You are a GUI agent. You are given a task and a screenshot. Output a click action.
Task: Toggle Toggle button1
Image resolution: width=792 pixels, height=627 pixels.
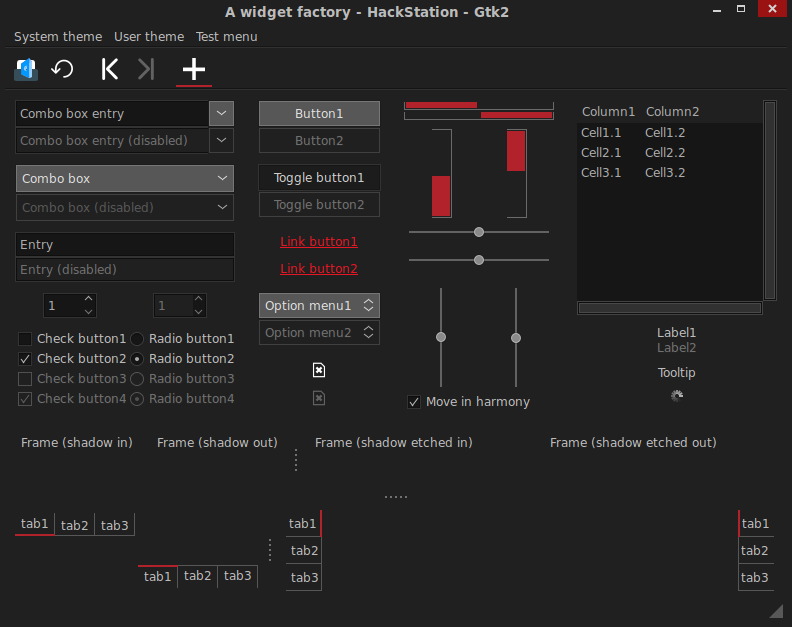coord(319,178)
